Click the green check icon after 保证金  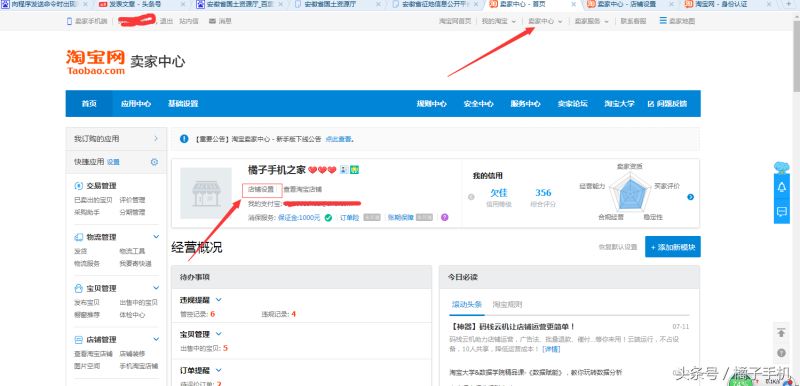[x=328, y=218]
